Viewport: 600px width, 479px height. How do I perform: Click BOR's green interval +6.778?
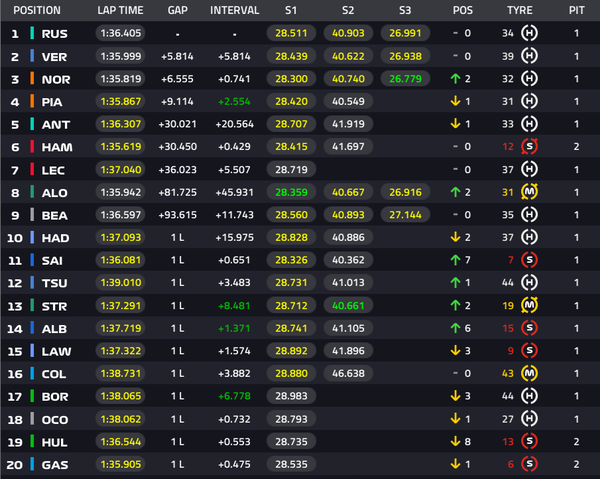click(234, 396)
